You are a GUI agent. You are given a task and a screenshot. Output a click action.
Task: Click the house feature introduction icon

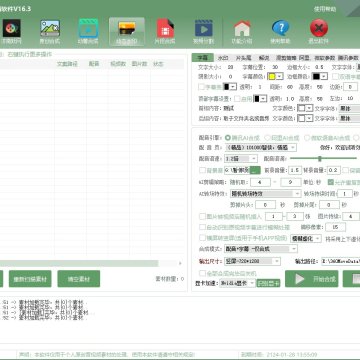coord(242,28)
